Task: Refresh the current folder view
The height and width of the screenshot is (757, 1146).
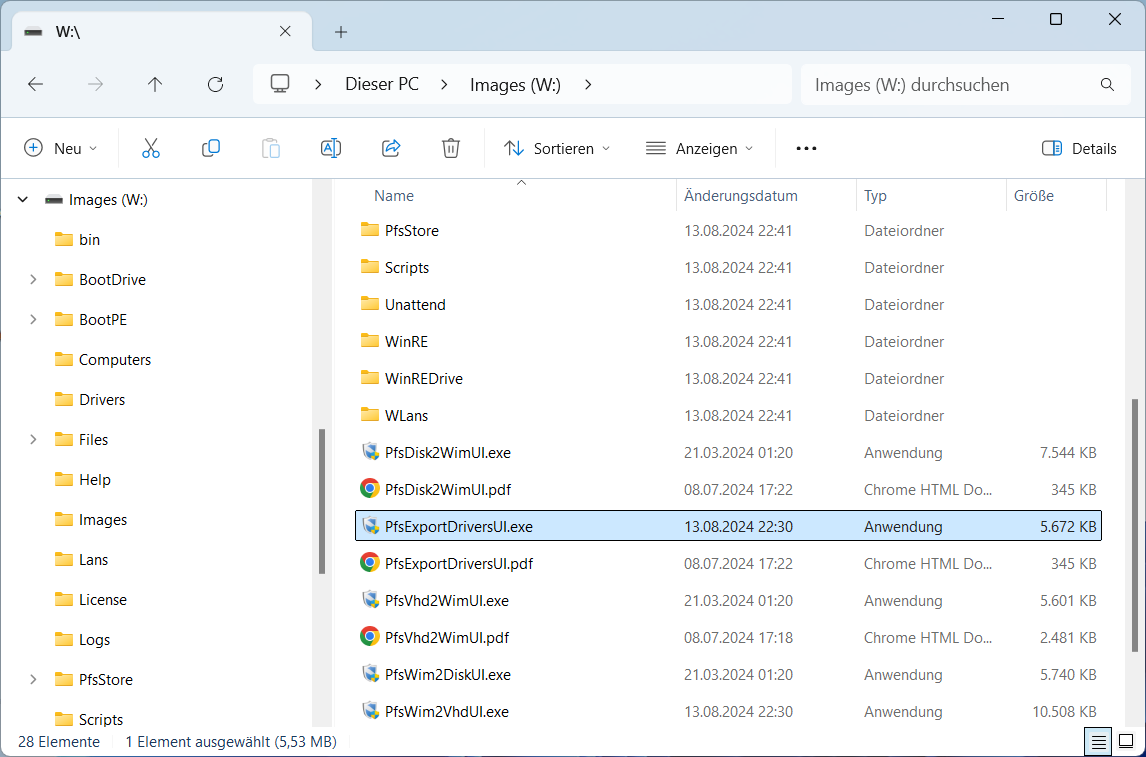Action: coord(215,85)
